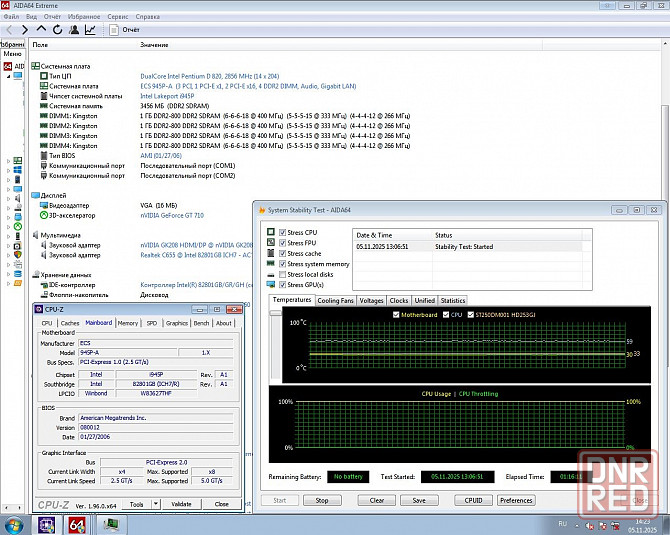
Task: Click the Отчёт report icon in toolbar
Action: [113, 30]
